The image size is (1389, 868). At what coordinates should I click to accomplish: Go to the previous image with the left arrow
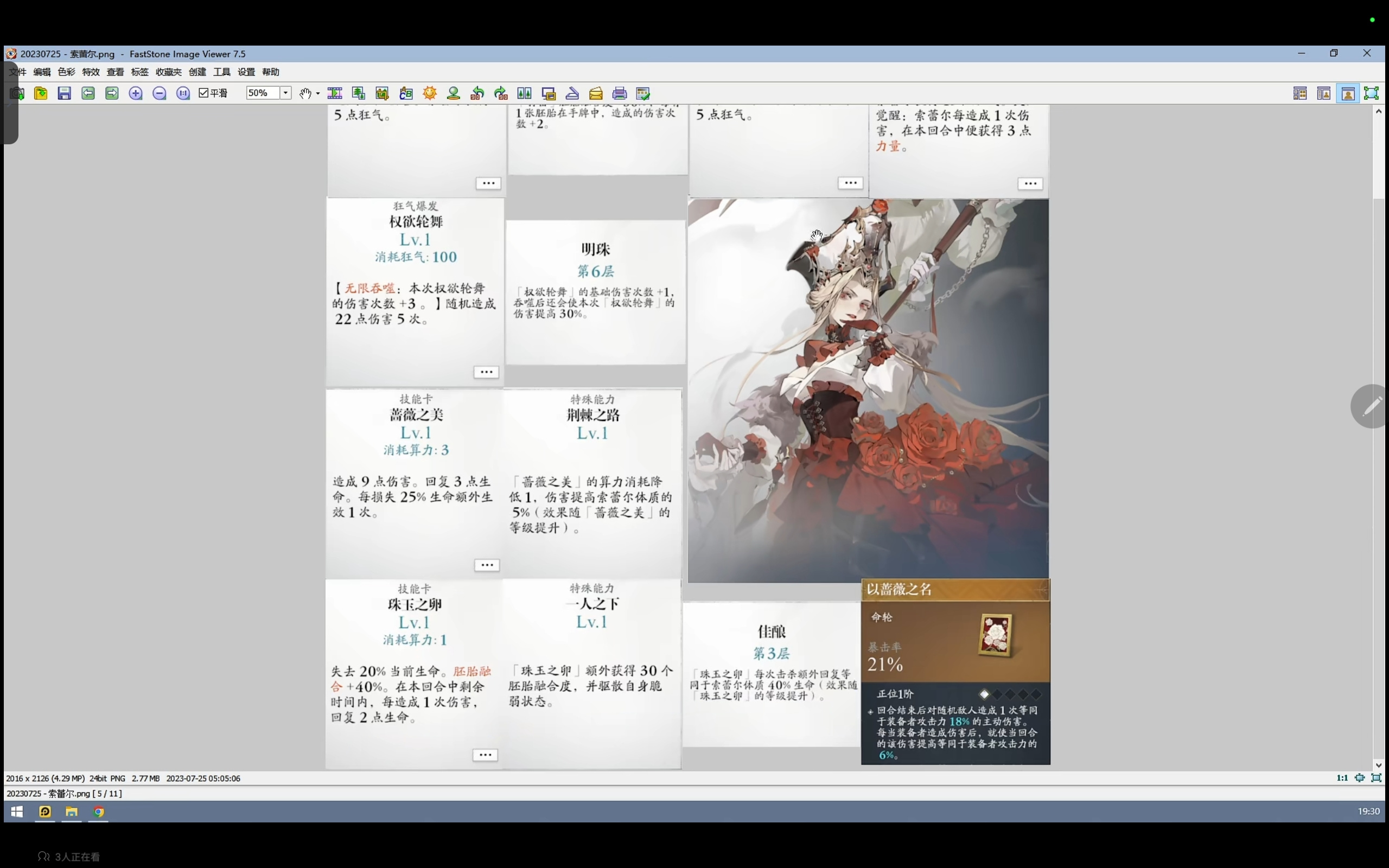88,93
